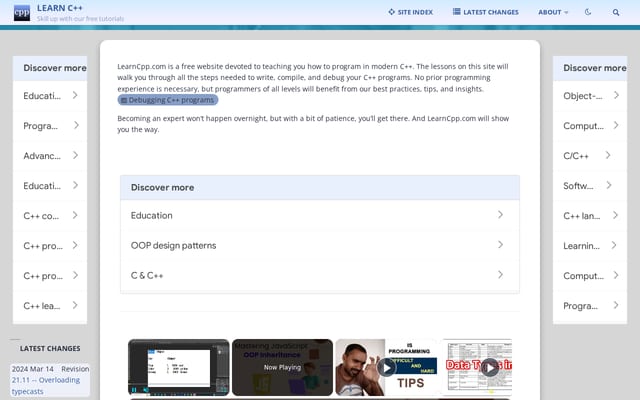Pause the playing video in first thumbnail

pos(134,390)
